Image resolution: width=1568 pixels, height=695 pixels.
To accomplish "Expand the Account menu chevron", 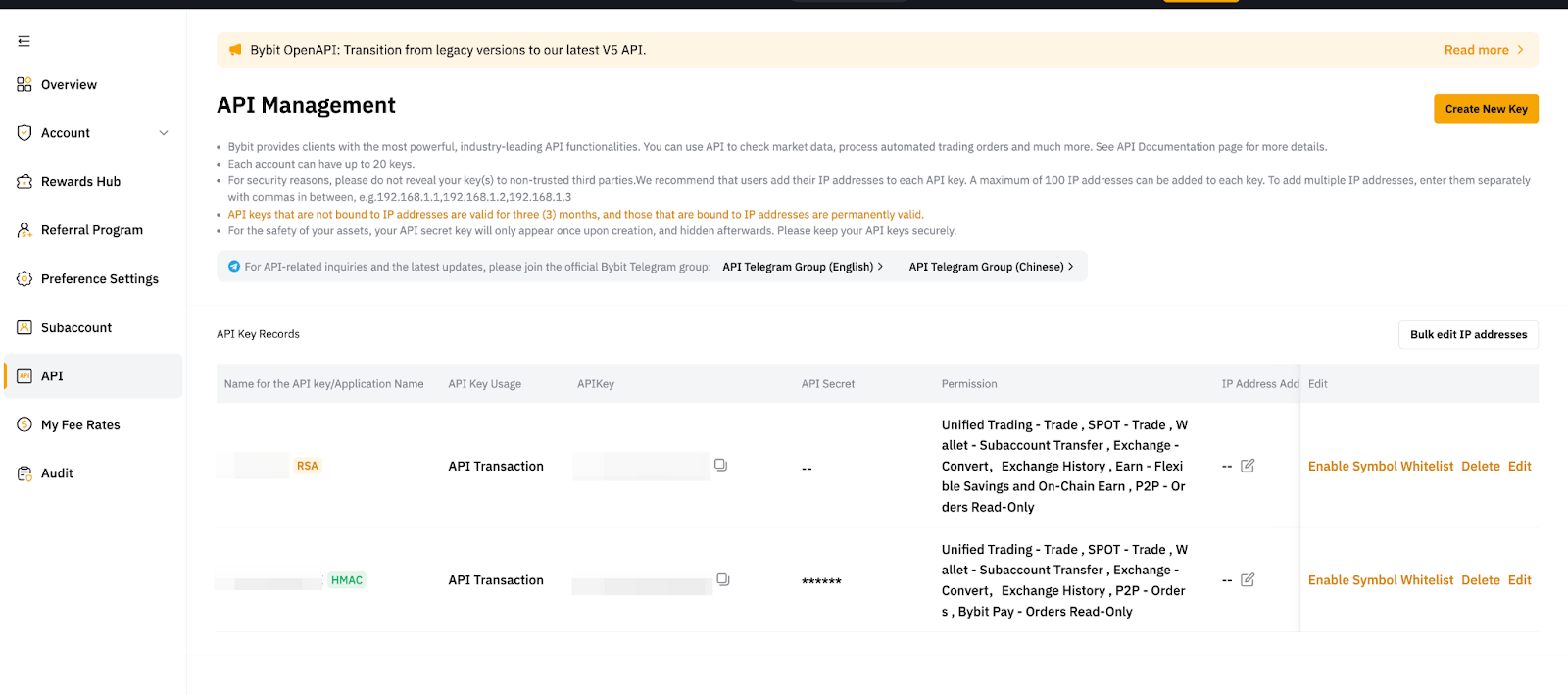I will (164, 133).
